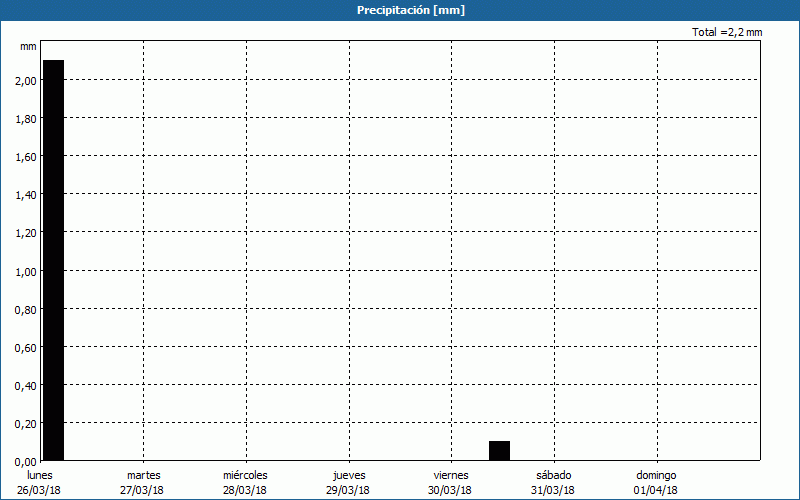Click the 0,20 y-axis value
This screenshot has height=500, width=800.
[x=26, y=423]
